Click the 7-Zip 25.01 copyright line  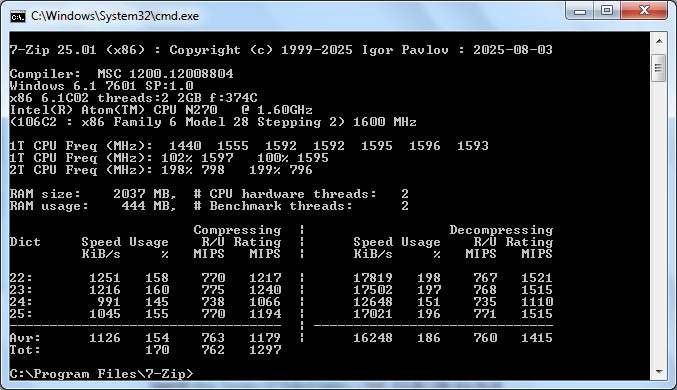pos(281,50)
